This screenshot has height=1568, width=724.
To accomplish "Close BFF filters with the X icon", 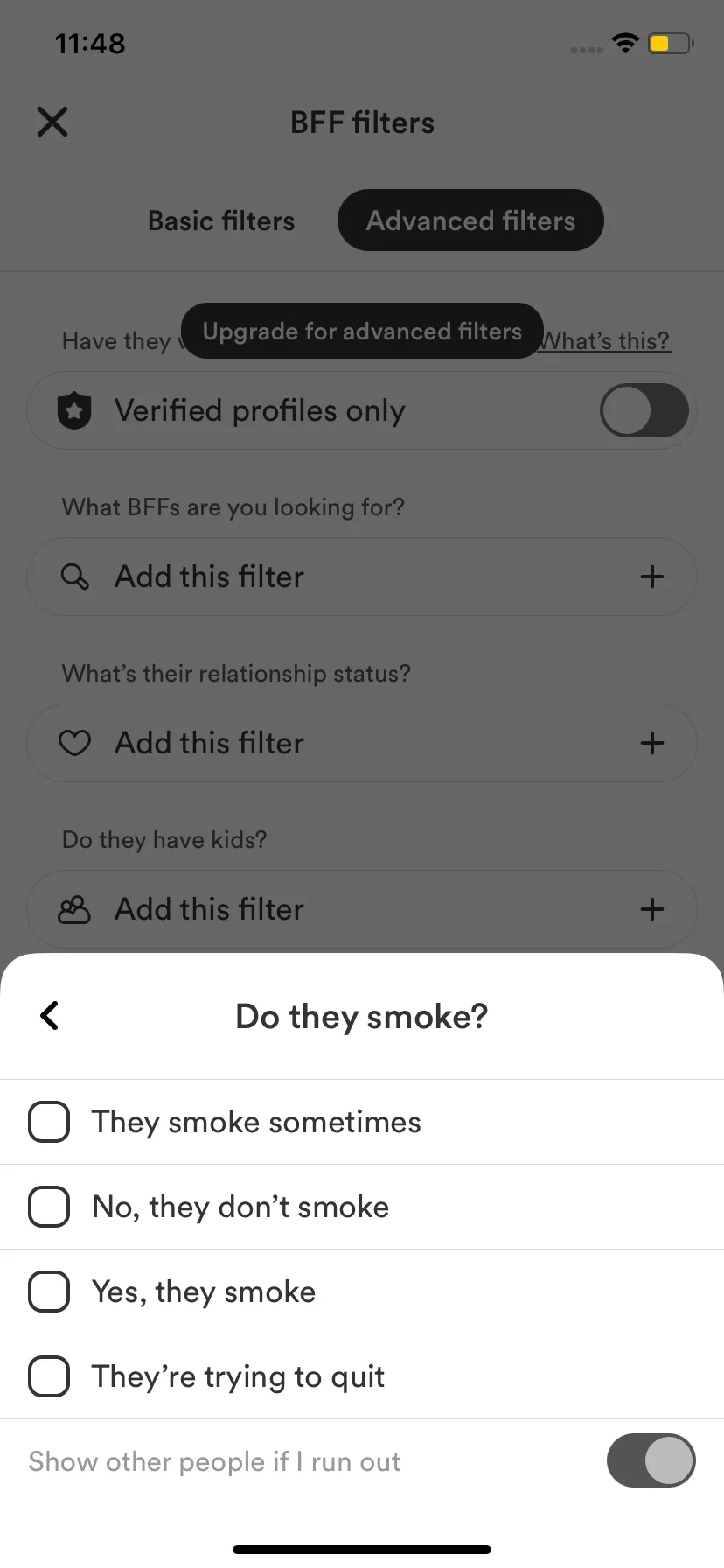I will pos(52,122).
